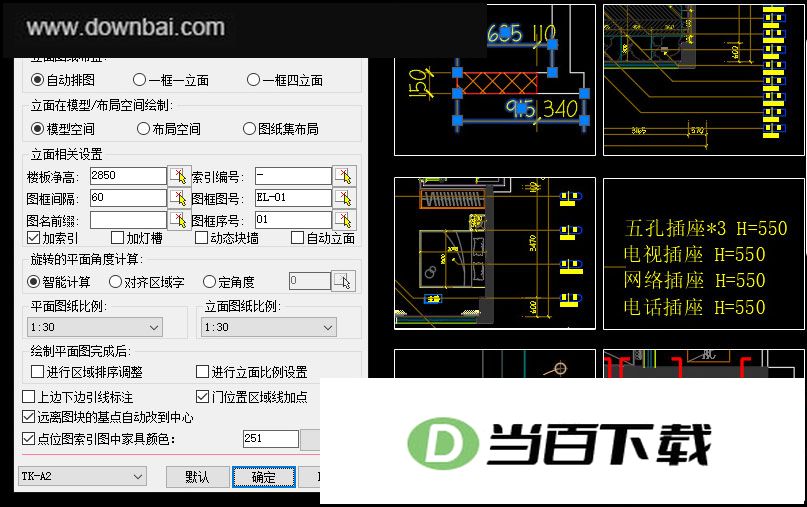
Task: Select the socket legend thumbnail with 五孔插座
Action: 704,254
